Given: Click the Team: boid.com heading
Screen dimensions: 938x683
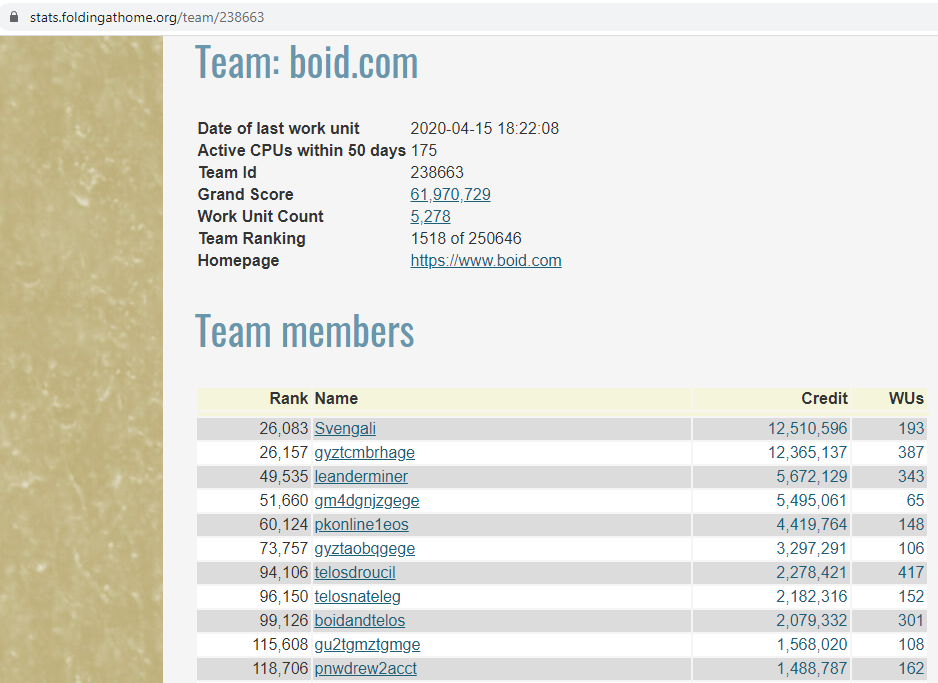Looking at the screenshot, I should 306,62.
